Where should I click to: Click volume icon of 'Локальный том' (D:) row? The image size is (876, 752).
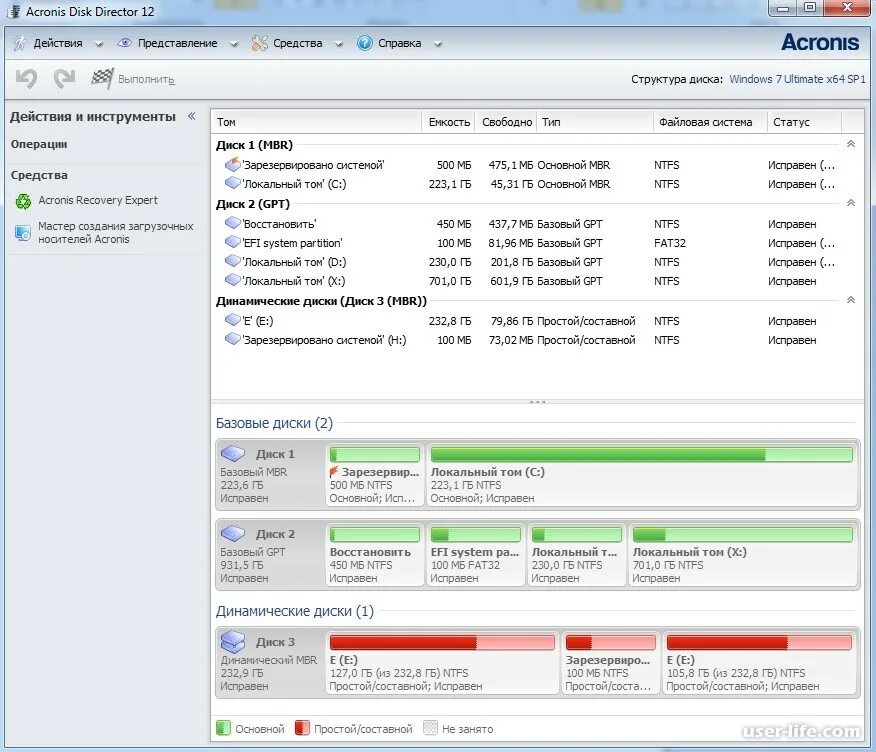pyautogui.click(x=232, y=261)
